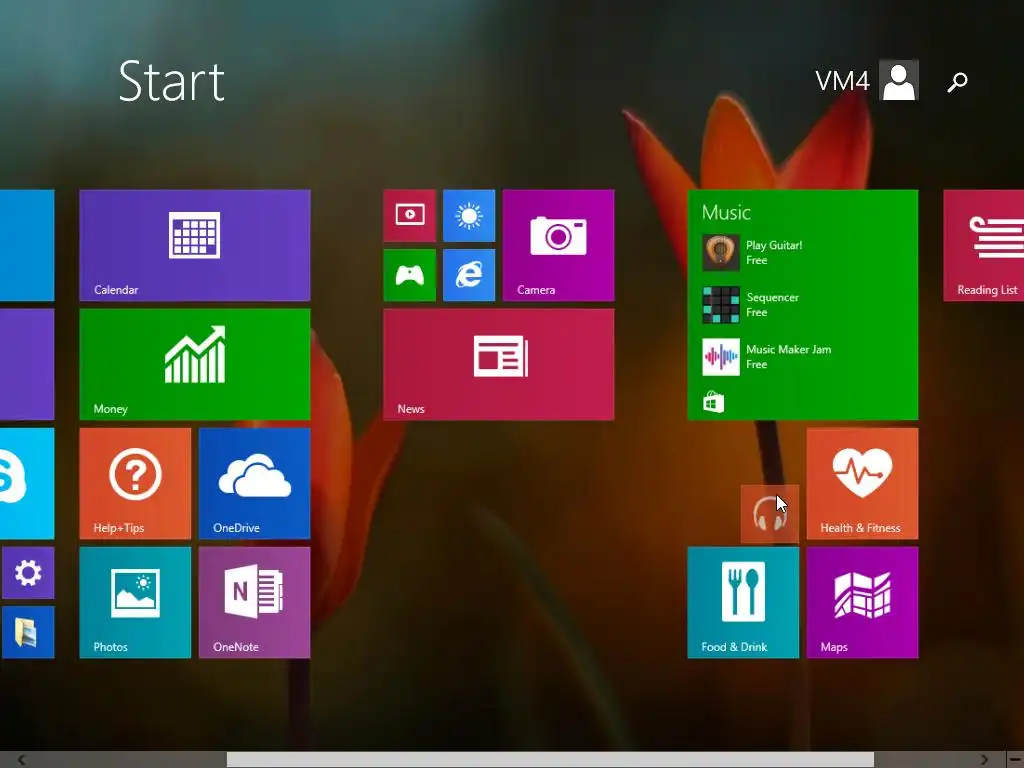Viewport: 1024px width, 768px height.
Task: Open the PC settings gear tile
Action: (x=28, y=573)
